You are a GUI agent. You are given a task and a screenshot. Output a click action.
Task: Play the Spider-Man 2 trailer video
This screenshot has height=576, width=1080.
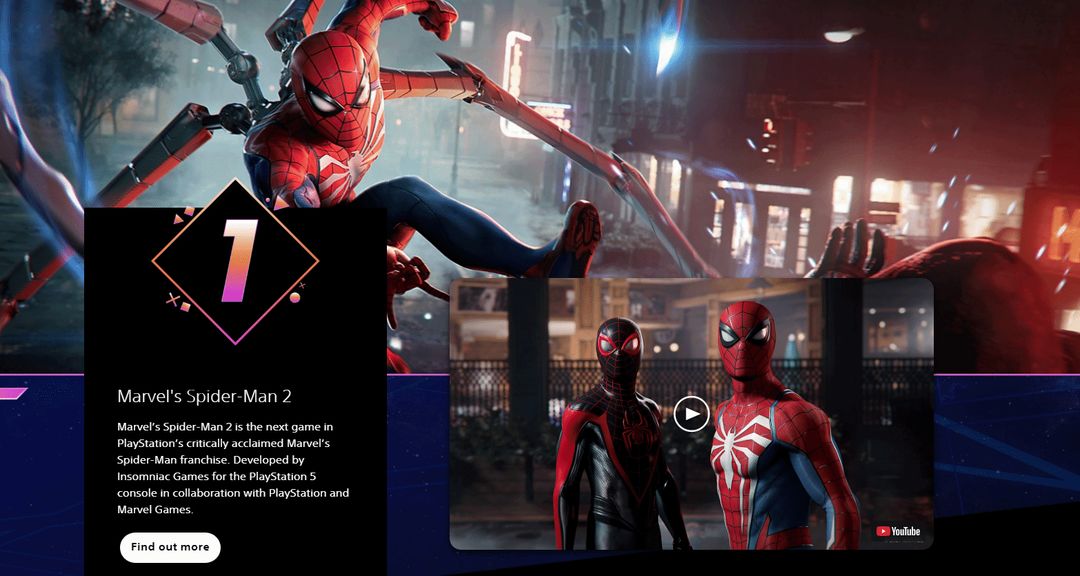click(691, 414)
